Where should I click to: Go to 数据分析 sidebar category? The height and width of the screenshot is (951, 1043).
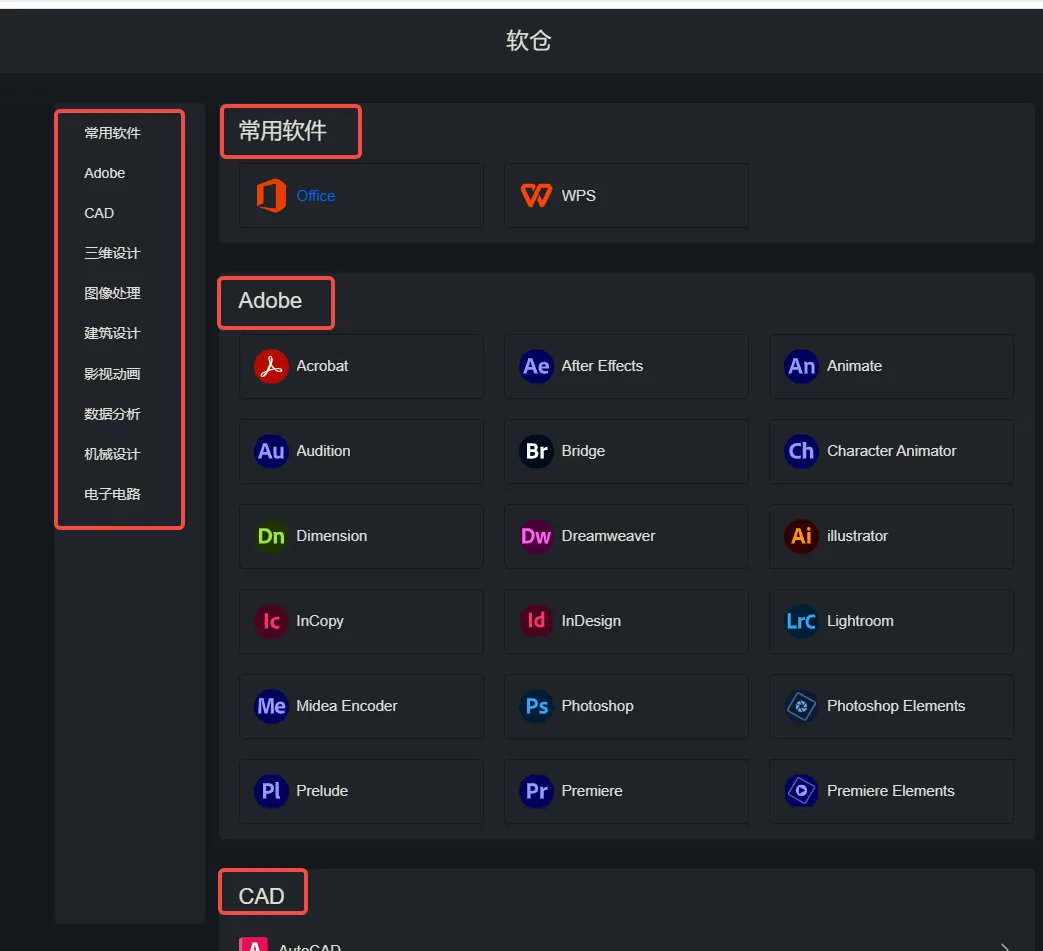pos(112,414)
